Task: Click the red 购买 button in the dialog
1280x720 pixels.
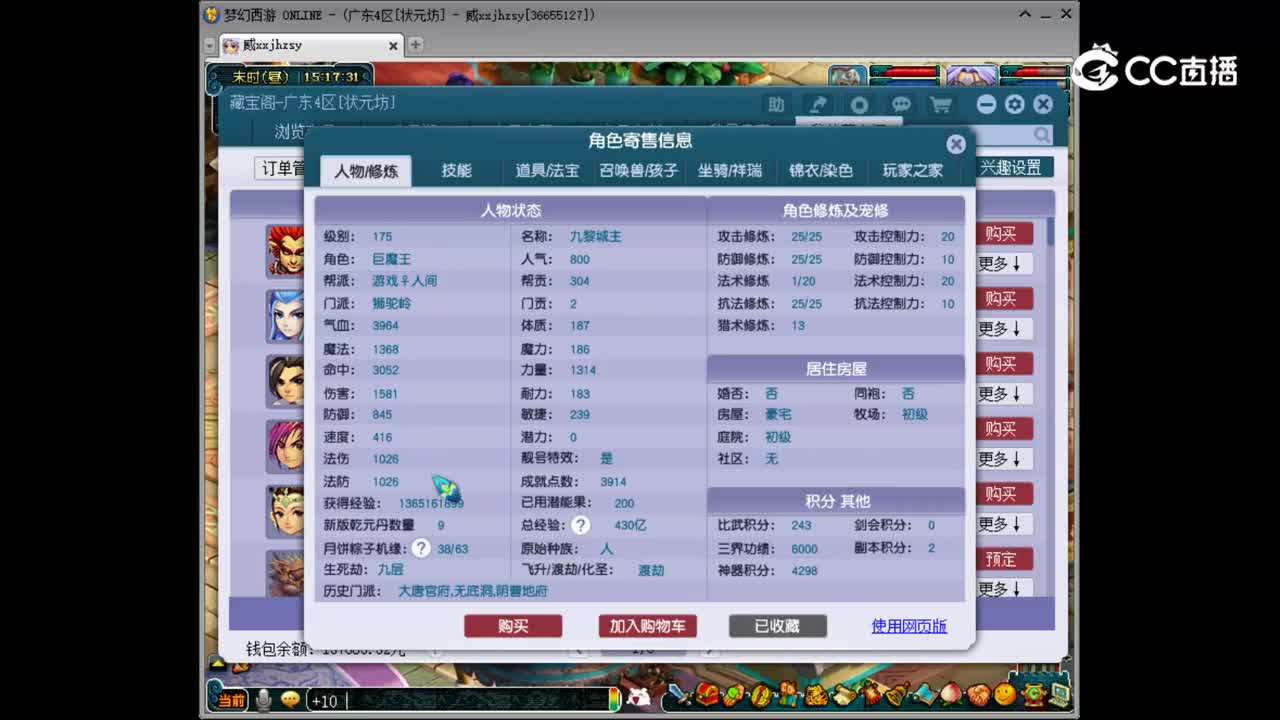Action: (x=513, y=626)
